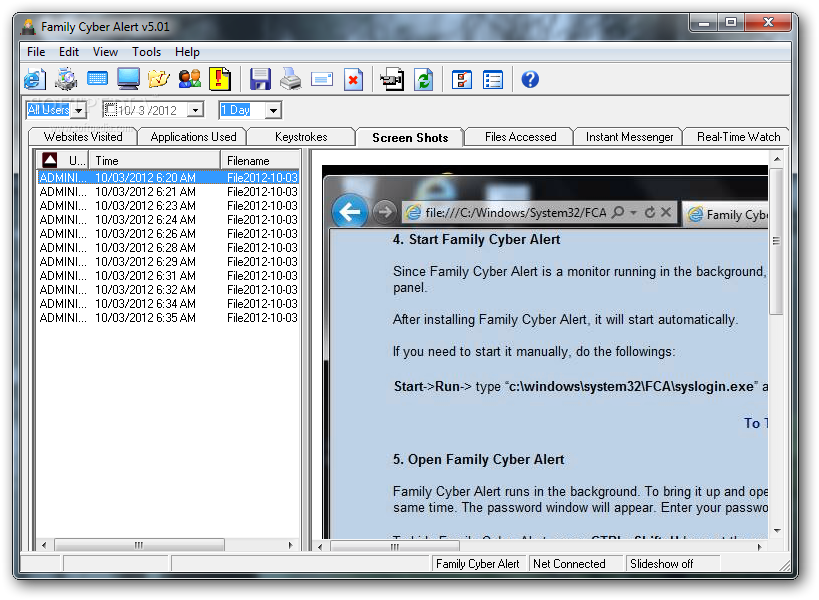The width and height of the screenshot is (819, 600).
Task: Click the green arrows refresh icon
Action: pyautogui.click(x=424, y=80)
